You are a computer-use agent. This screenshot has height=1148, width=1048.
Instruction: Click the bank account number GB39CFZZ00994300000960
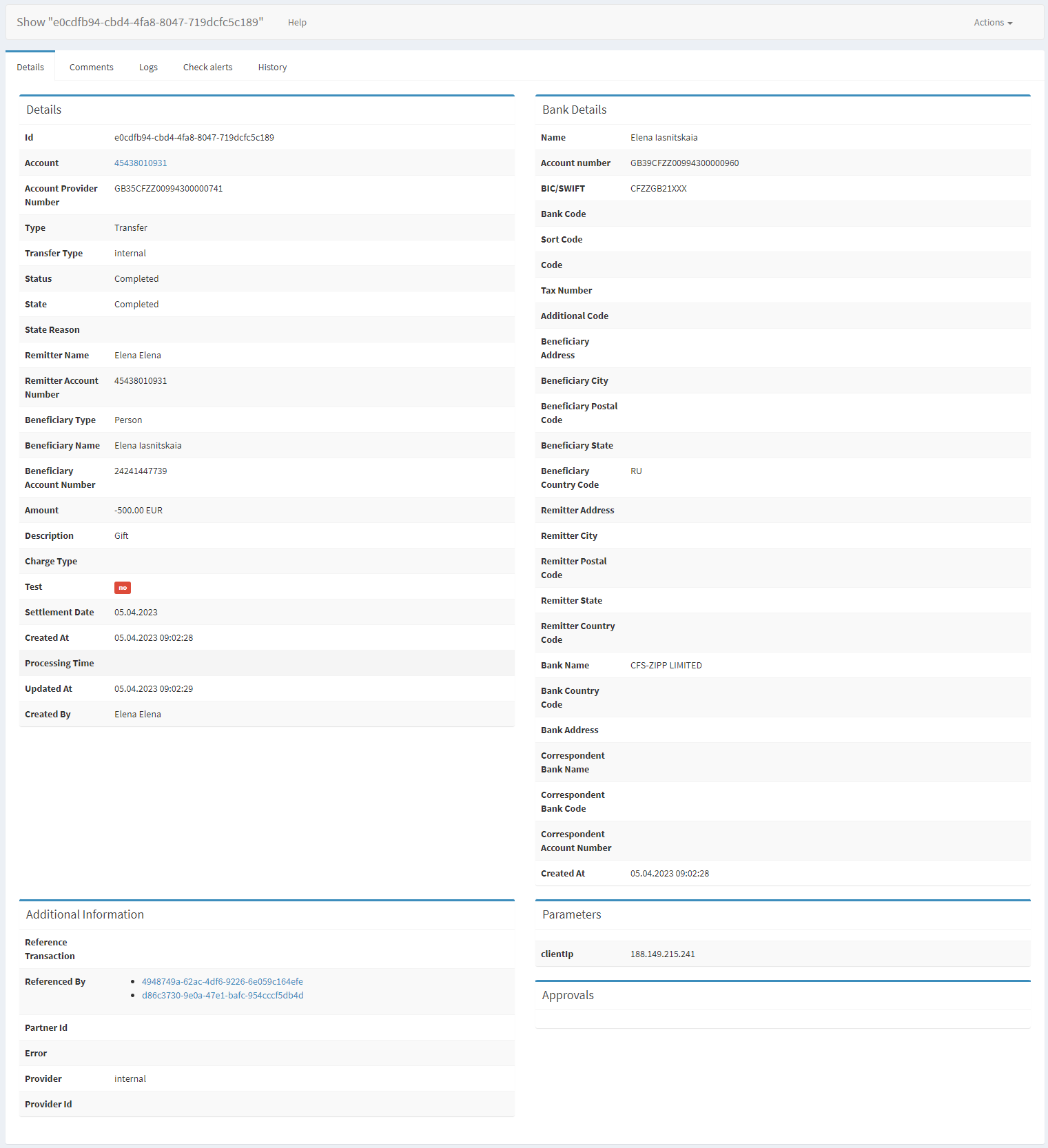click(x=684, y=163)
